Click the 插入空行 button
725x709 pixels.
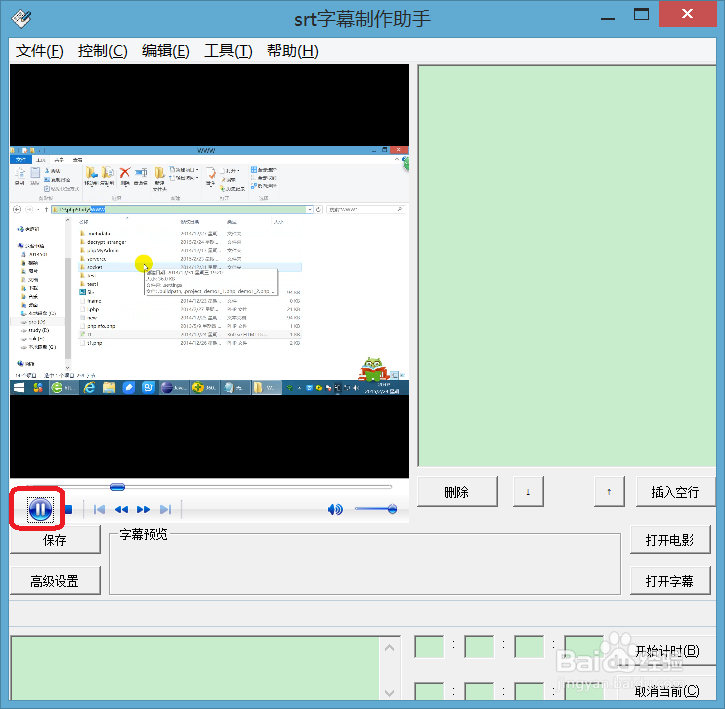[x=675, y=492]
